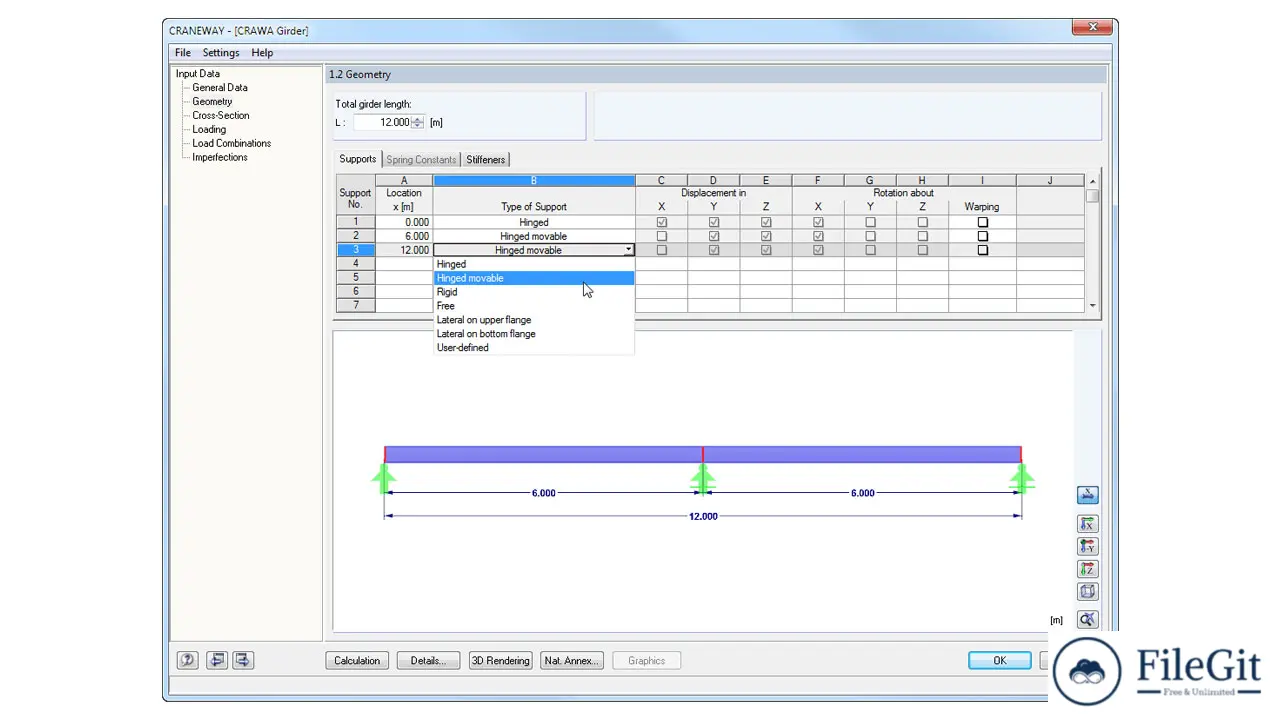This screenshot has height=720, width=1280.
Task: Open the Details... dialog
Action: [x=428, y=660]
